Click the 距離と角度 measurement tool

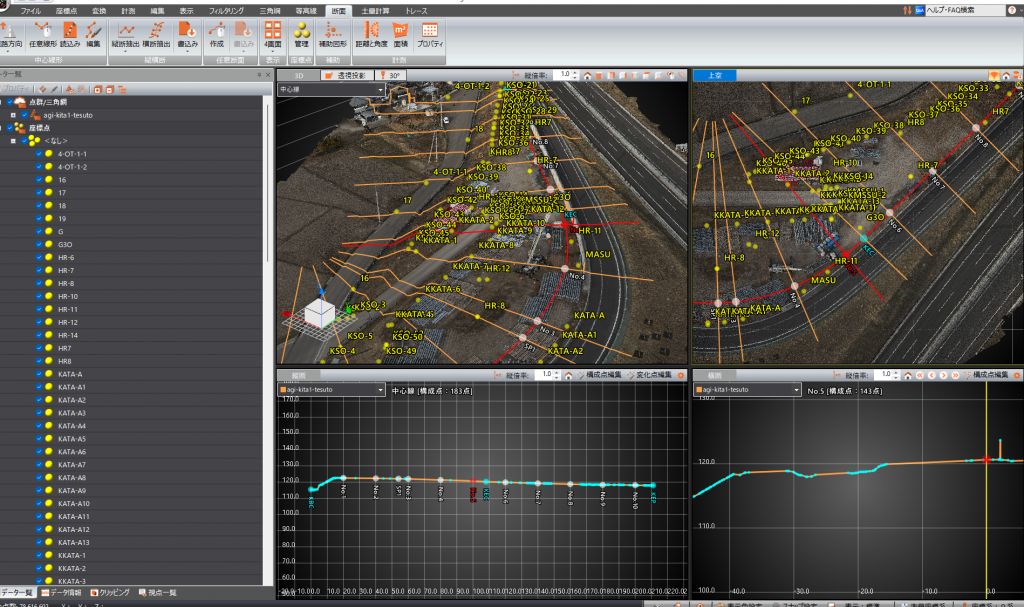[x=371, y=35]
